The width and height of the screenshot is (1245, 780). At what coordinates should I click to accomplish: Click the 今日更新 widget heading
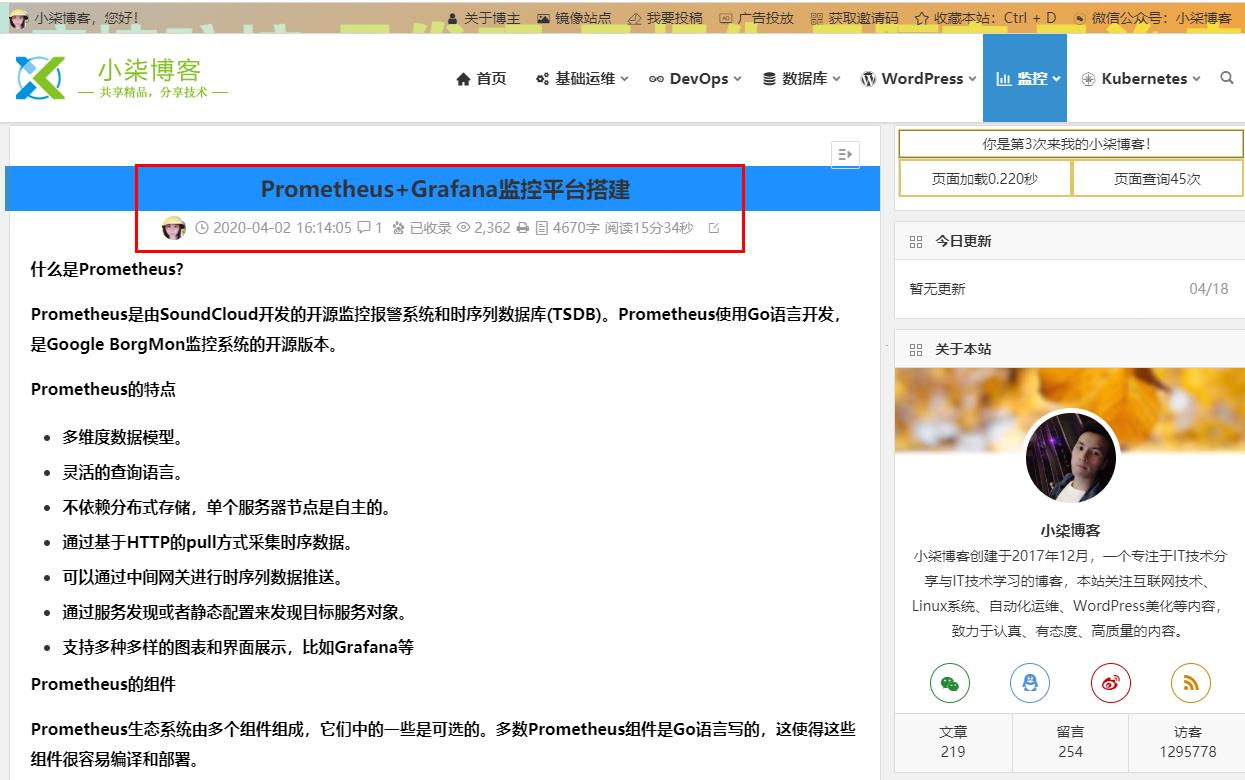coord(963,241)
